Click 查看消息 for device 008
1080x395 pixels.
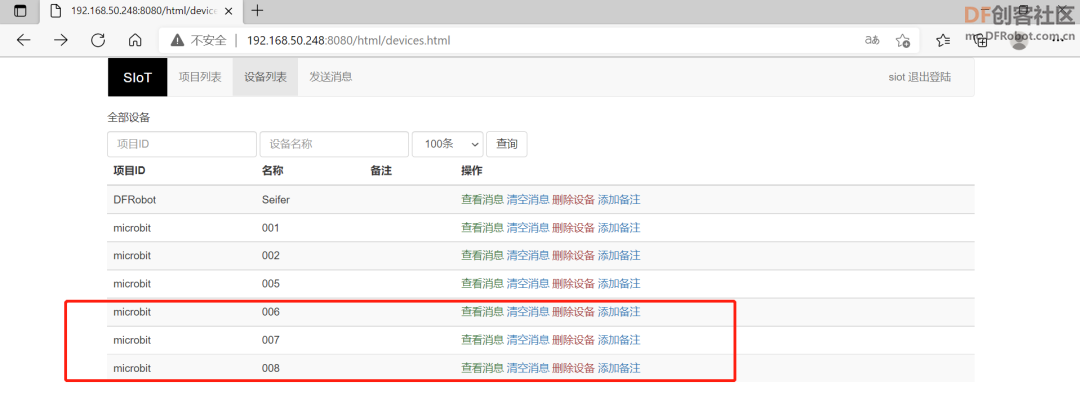tap(482, 369)
